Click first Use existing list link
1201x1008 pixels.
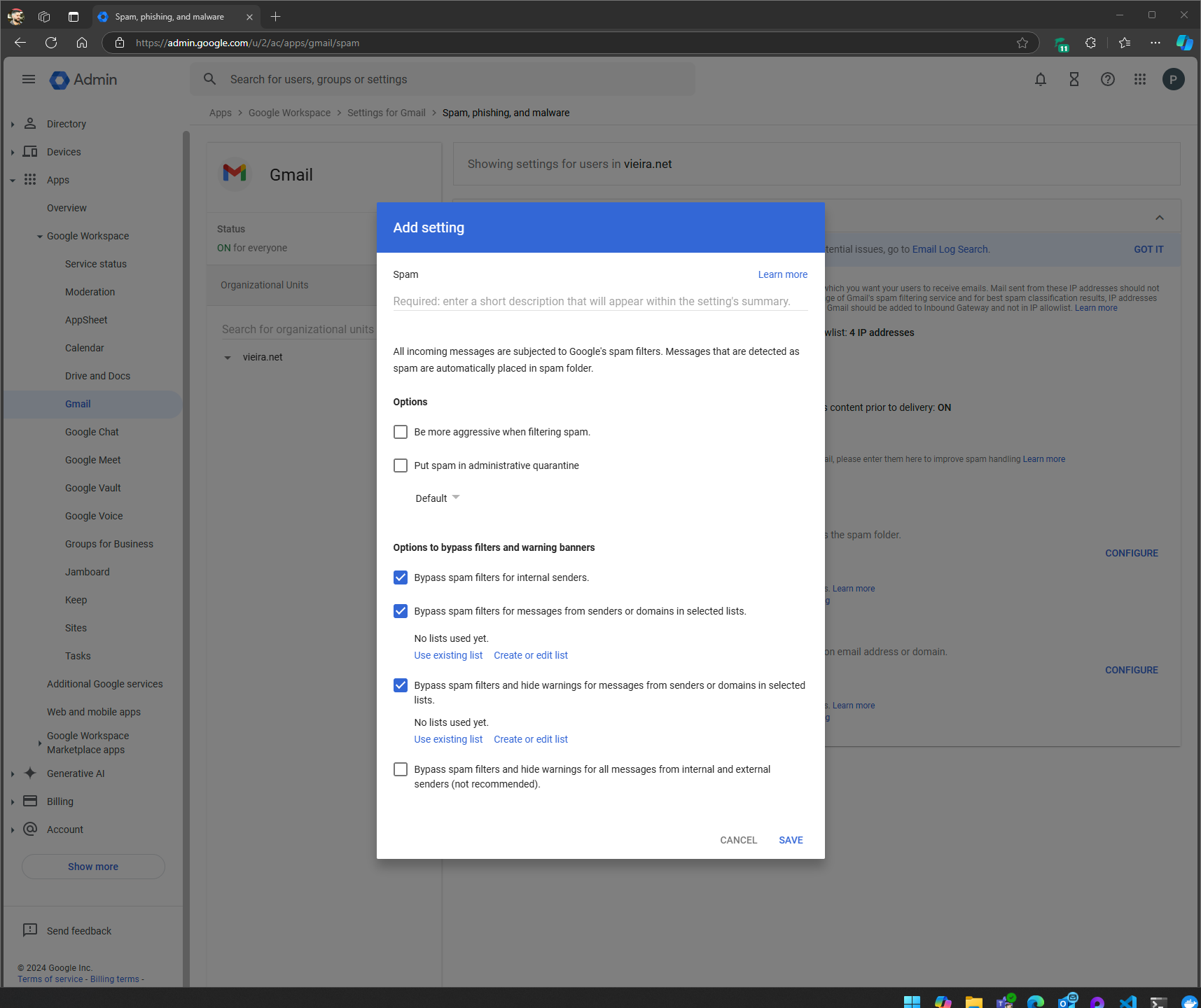[448, 655]
